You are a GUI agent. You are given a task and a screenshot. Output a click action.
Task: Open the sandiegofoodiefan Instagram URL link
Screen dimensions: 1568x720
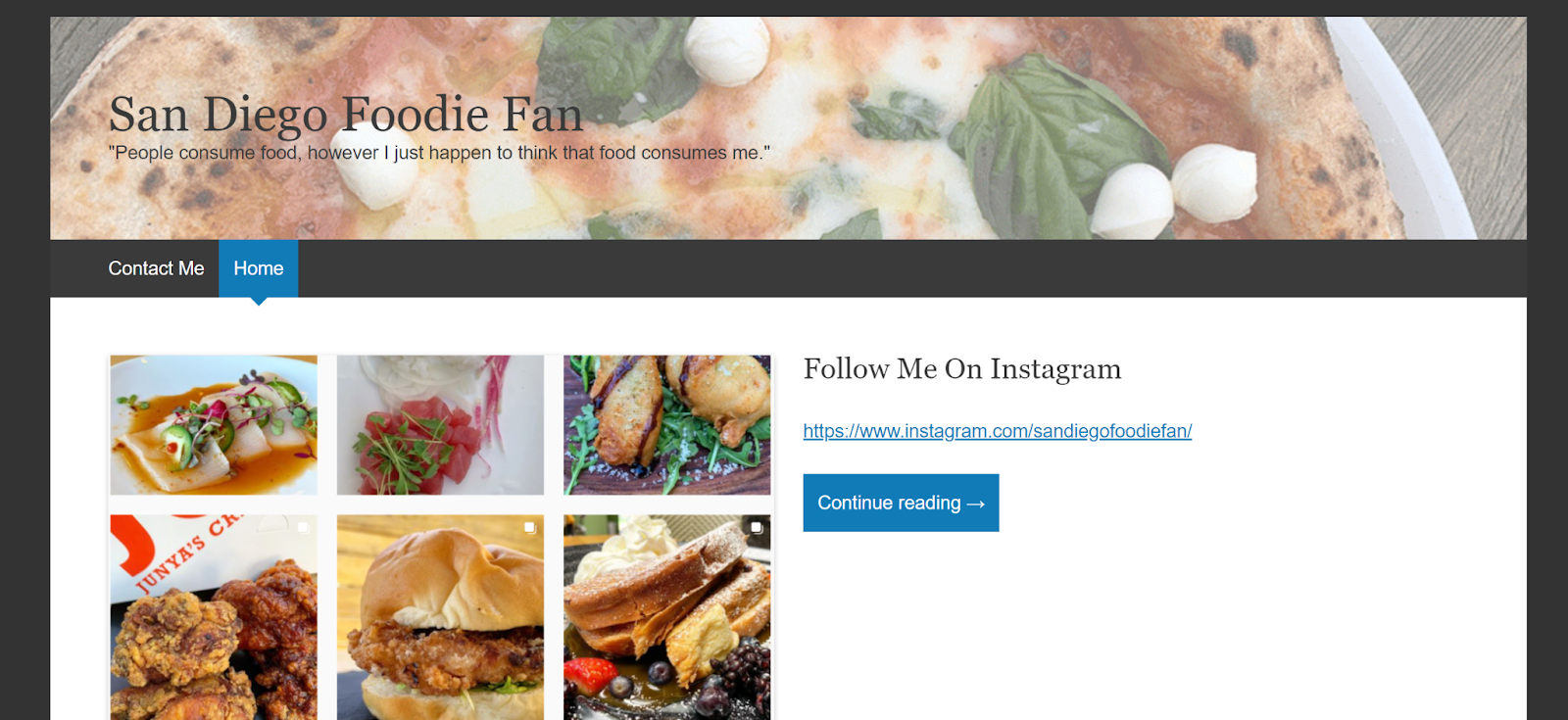[x=998, y=431]
